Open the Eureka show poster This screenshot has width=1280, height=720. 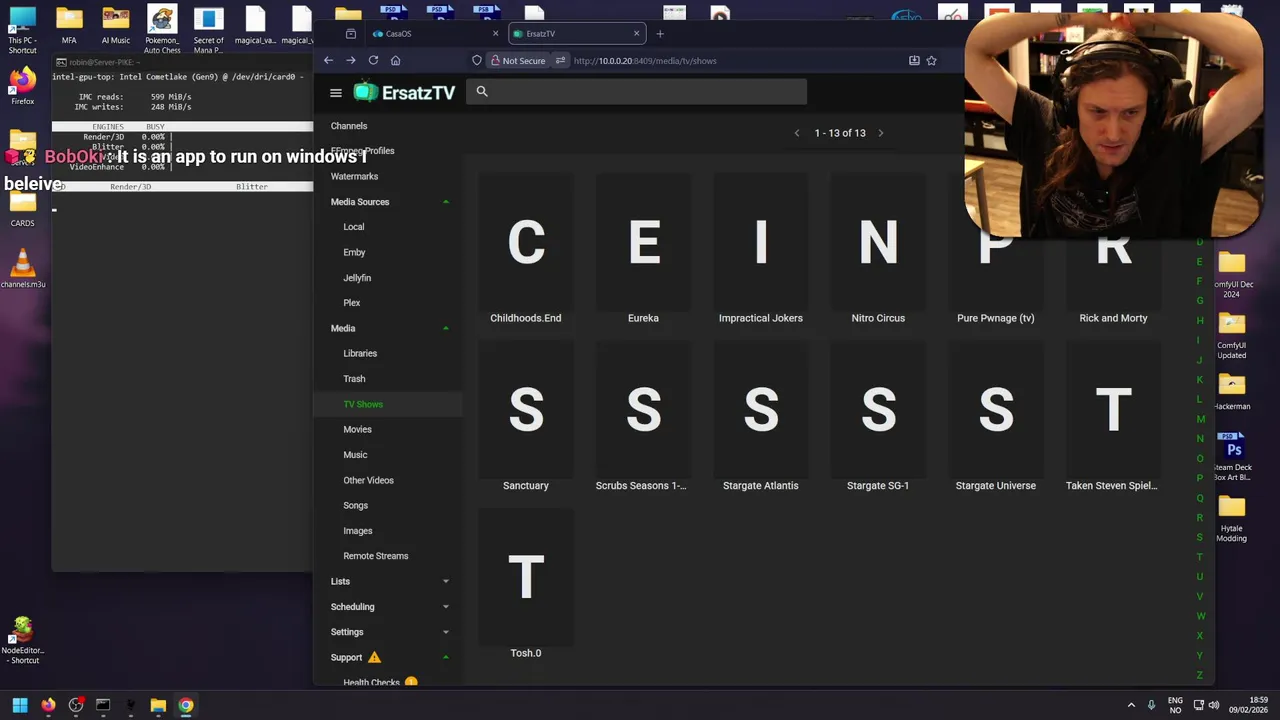(x=643, y=241)
